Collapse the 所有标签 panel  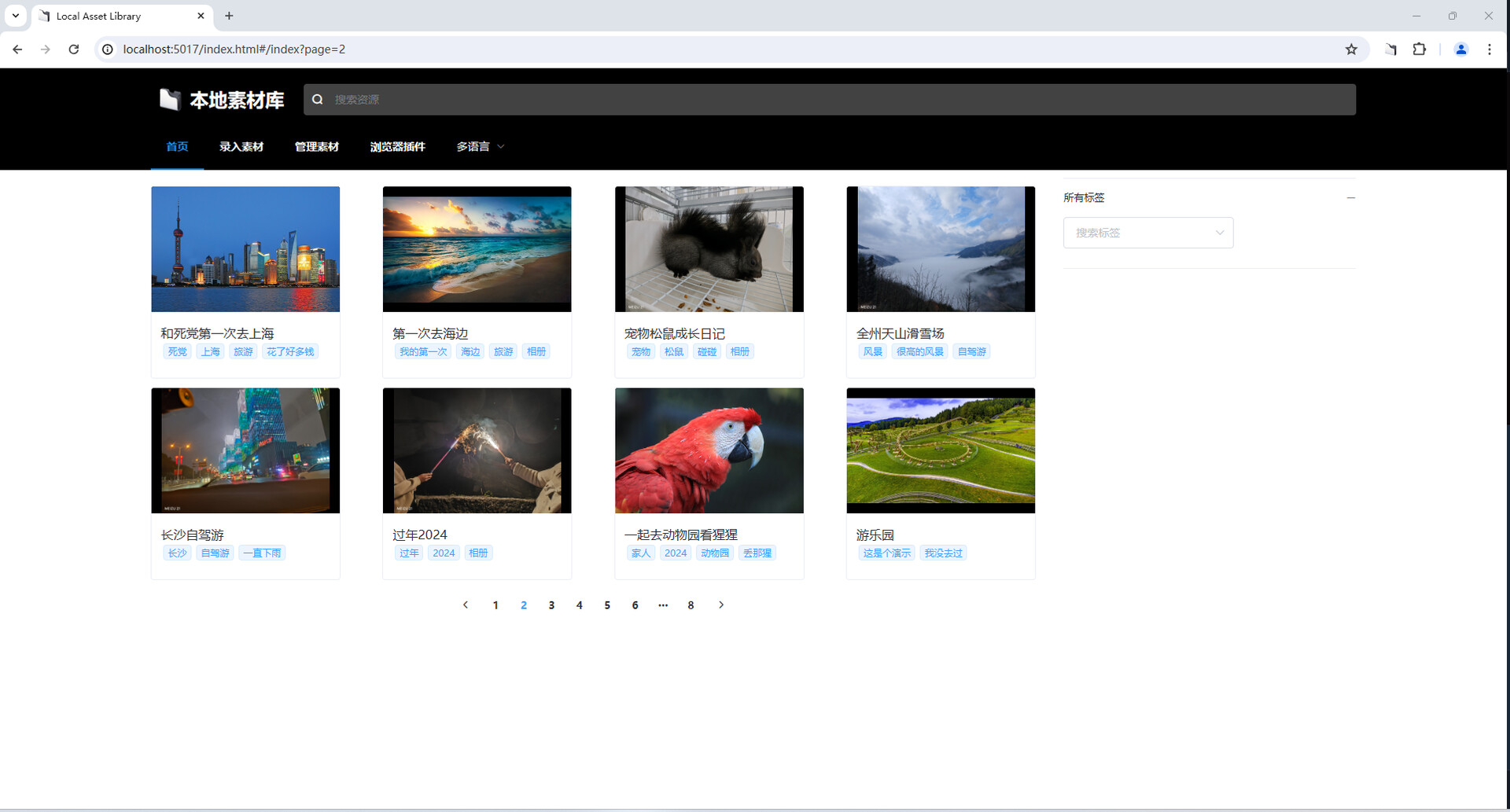[1350, 198]
